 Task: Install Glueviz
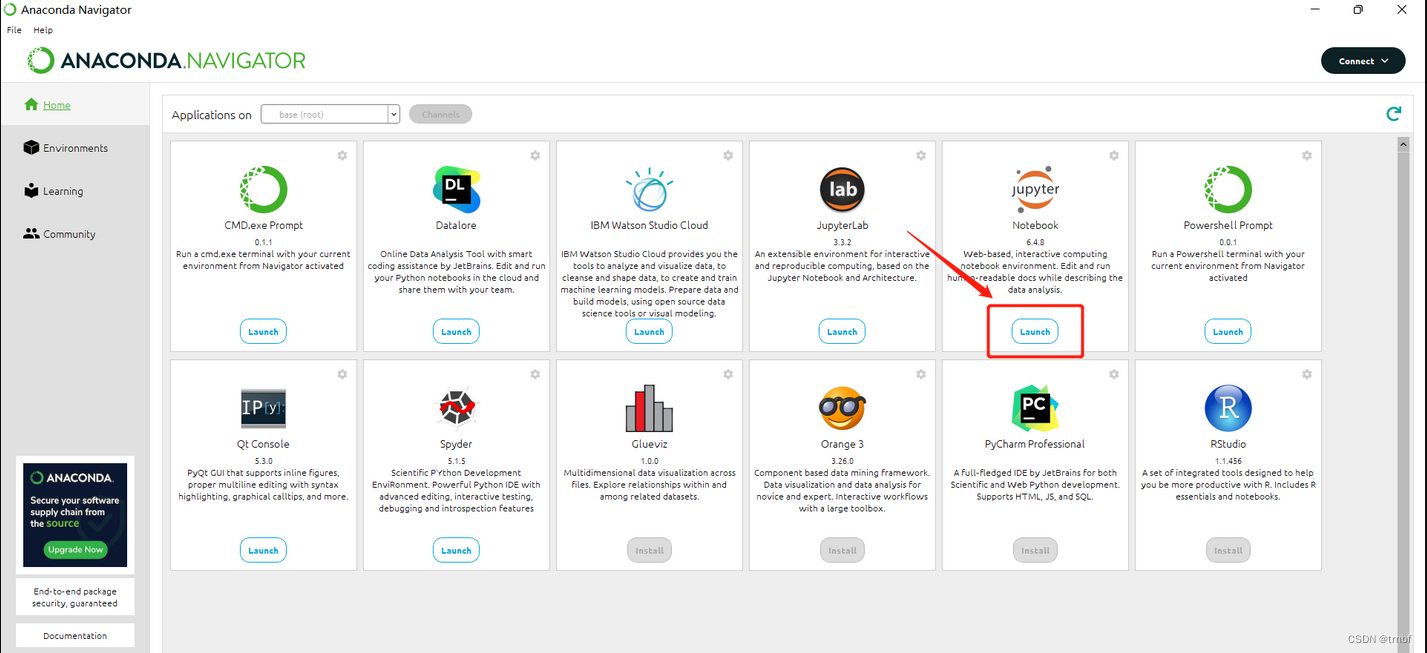649,550
